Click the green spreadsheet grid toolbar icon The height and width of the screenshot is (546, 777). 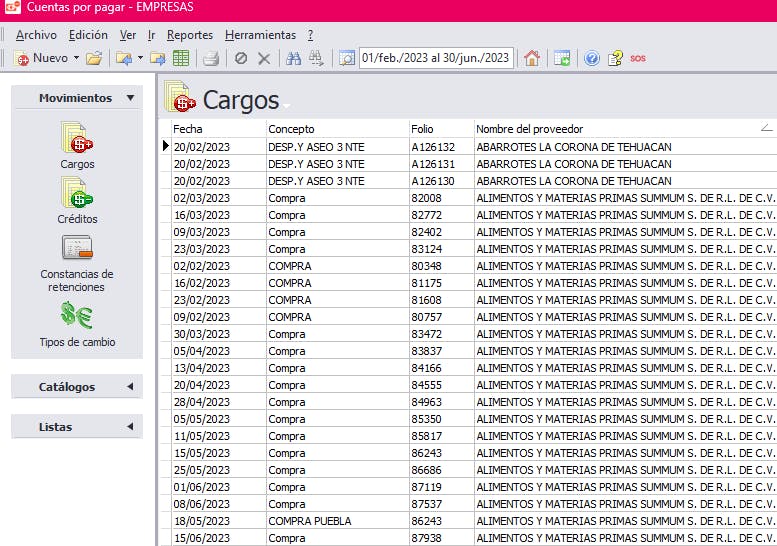pyautogui.click(x=181, y=58)
